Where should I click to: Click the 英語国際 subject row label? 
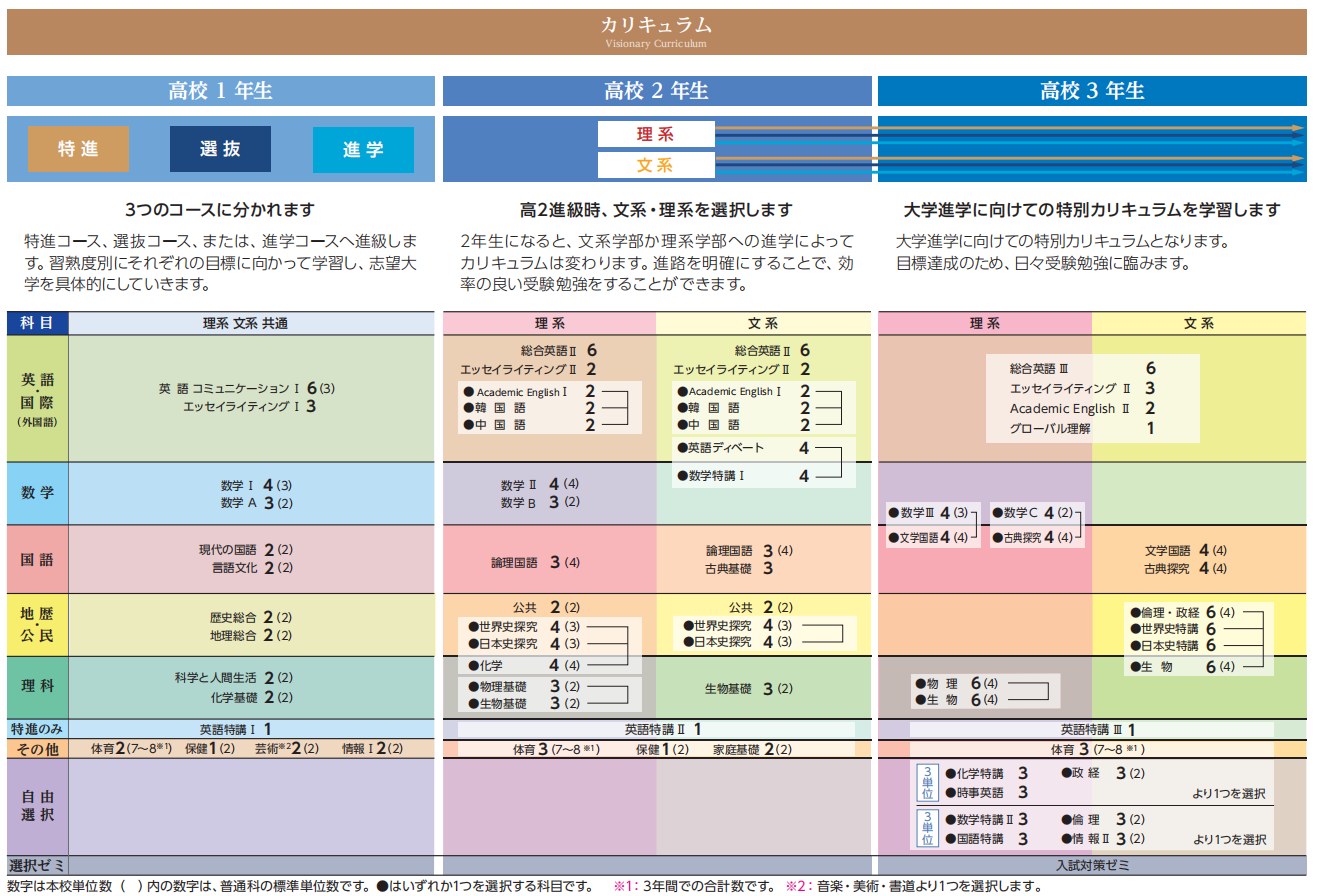[x=38, y=398]
